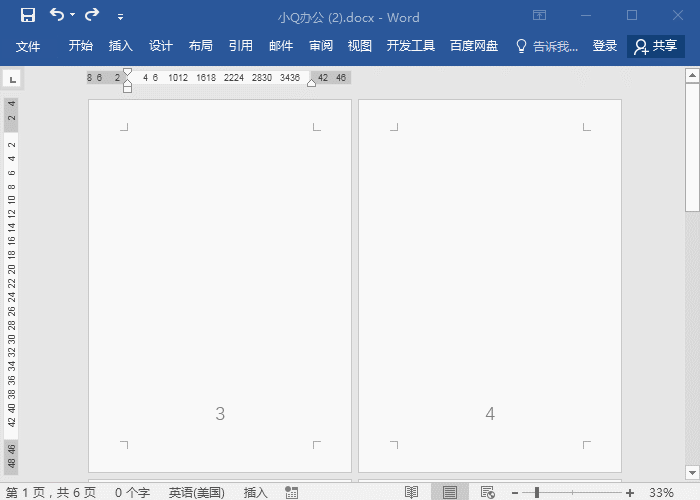
Task: Click the zoom out minus button
Action: click(x=515, y=493)
